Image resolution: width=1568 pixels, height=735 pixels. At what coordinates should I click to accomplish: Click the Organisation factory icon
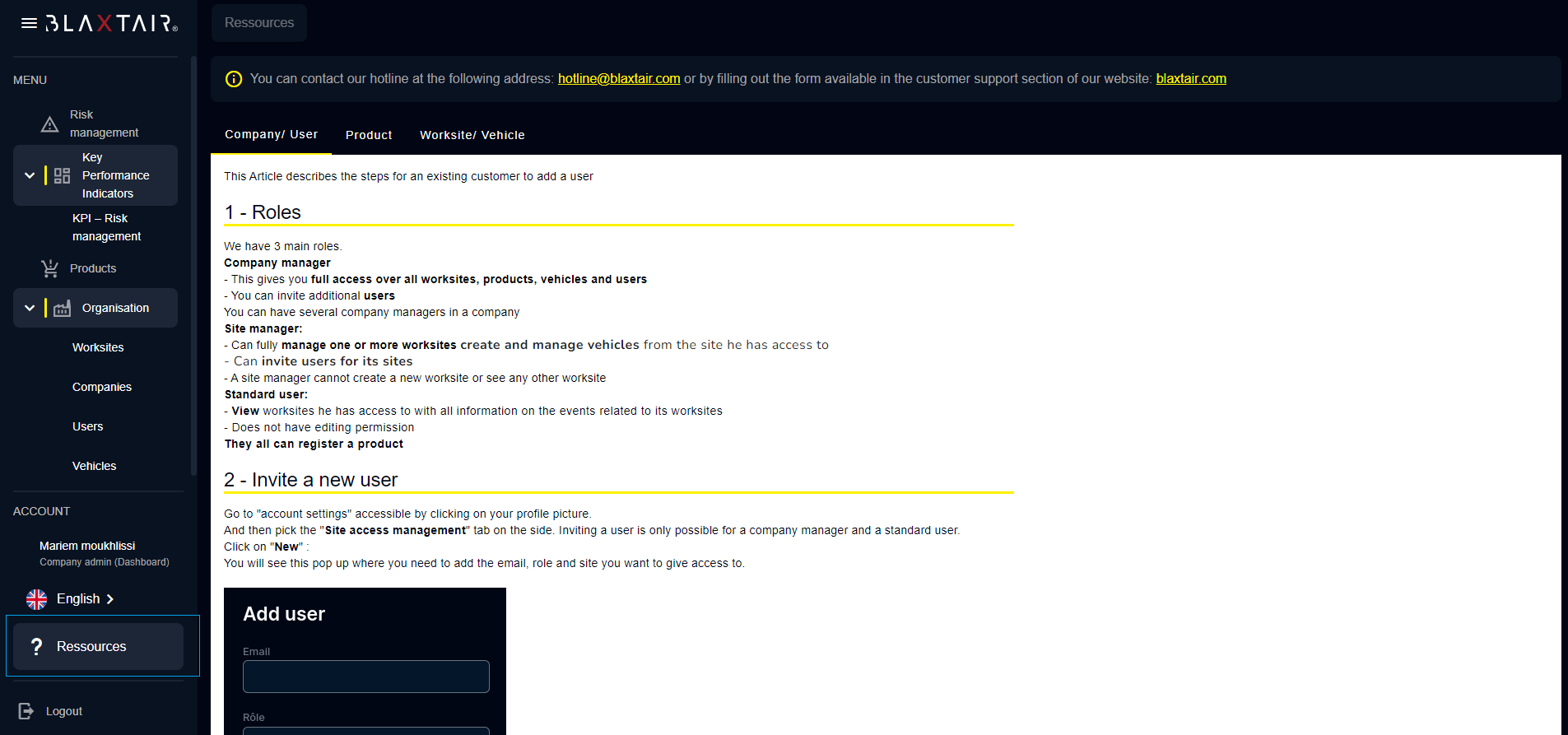coord(62,309)
